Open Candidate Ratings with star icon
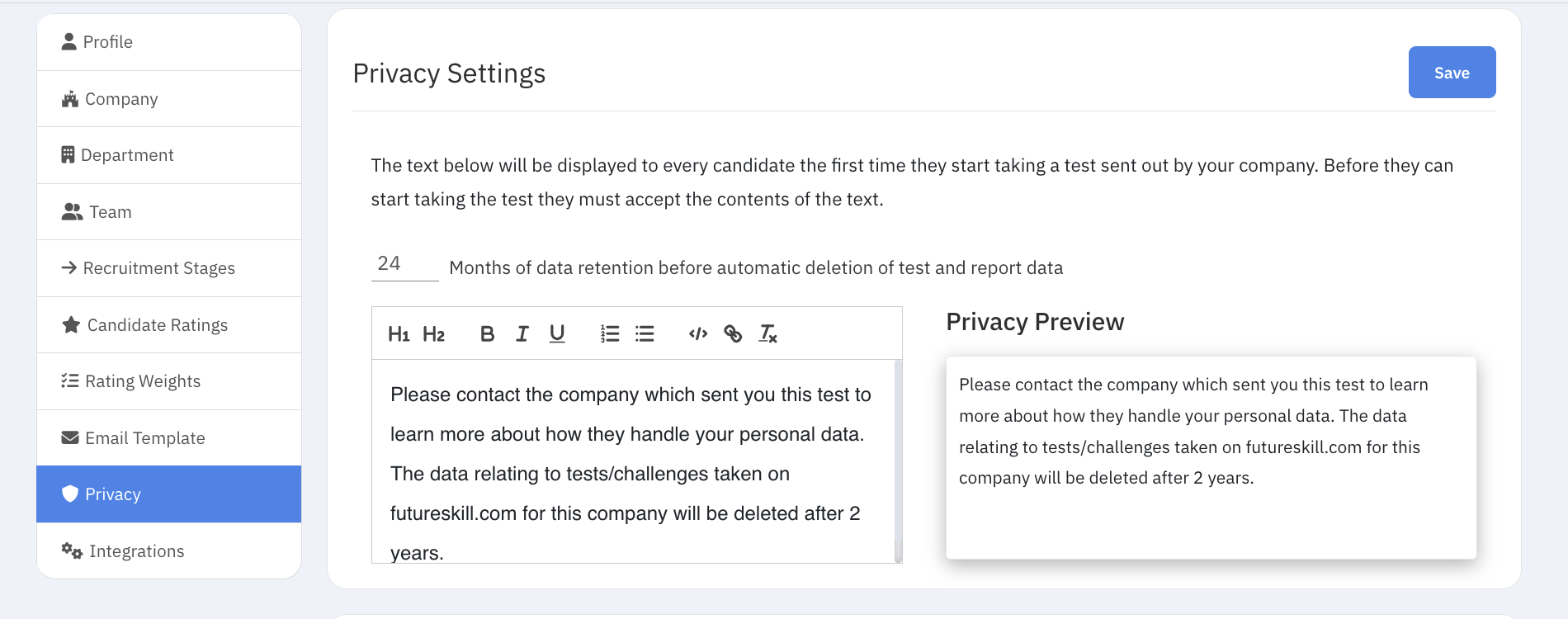The height and width of the screenshot is (619, 1568). point(169,325)
